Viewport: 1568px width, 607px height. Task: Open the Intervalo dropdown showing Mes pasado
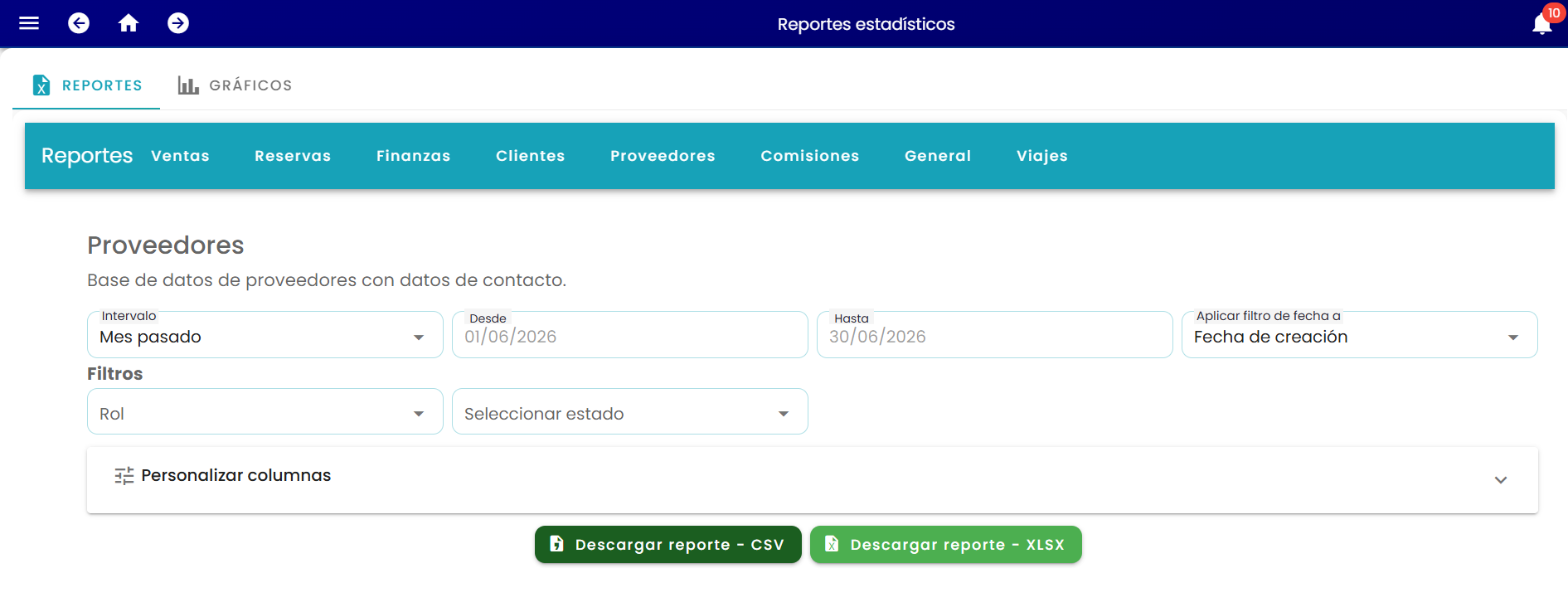pyautogui.click(x=265, y=335)
